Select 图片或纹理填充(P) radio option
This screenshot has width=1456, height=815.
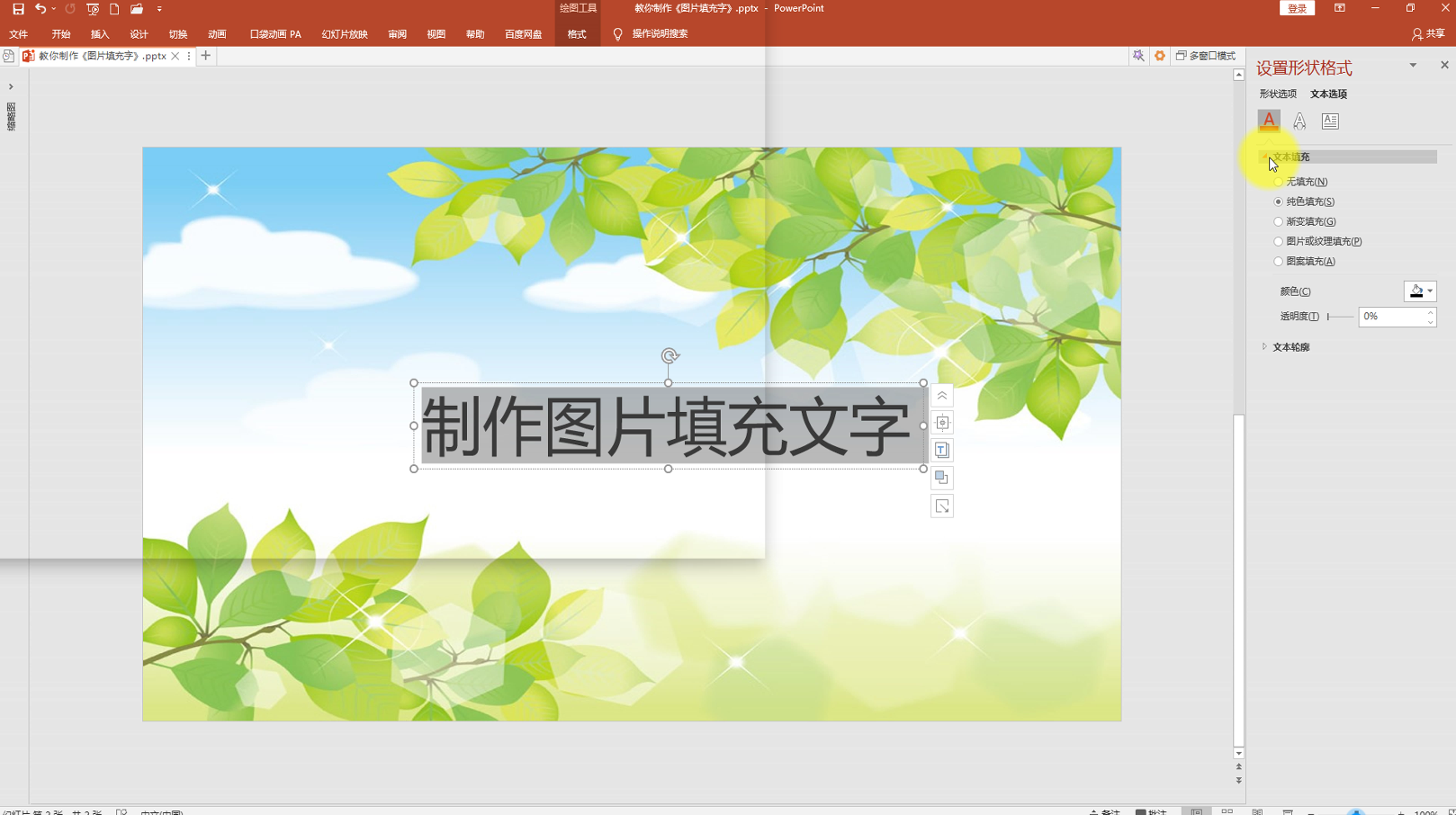[x=1278, y=241]
